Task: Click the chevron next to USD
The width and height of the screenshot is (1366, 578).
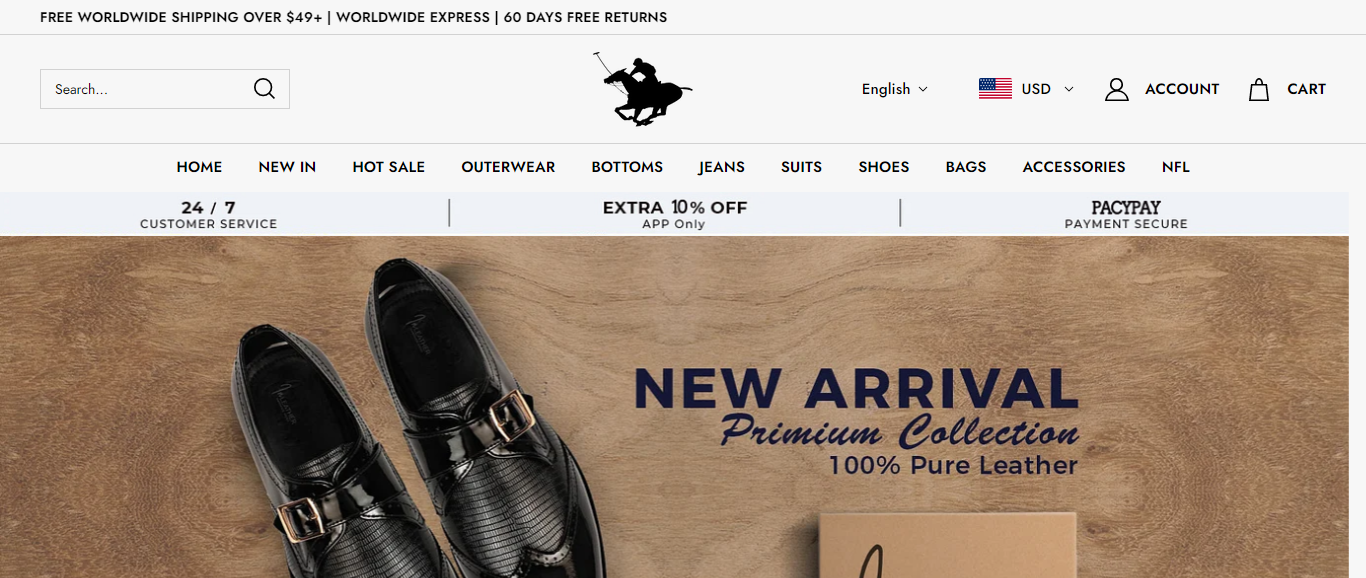Action: point(1069,89)
